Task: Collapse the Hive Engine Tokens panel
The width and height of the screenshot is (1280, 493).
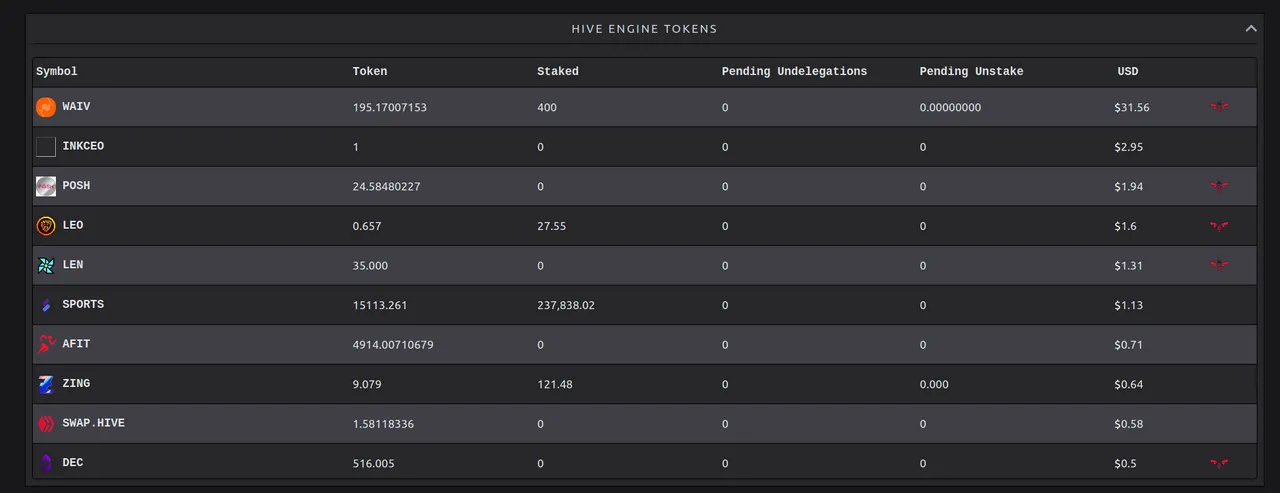Action: tap(1250, 29)
